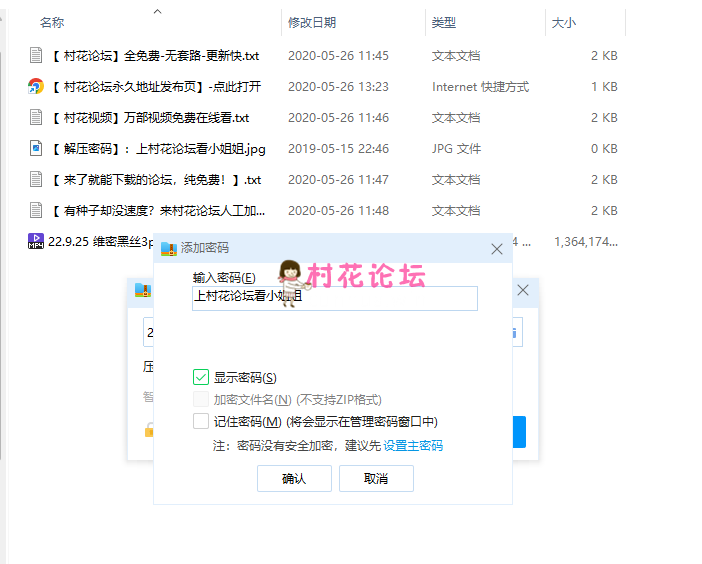
Task: Click the 大小 column header
Action: (x=563, y=22)
